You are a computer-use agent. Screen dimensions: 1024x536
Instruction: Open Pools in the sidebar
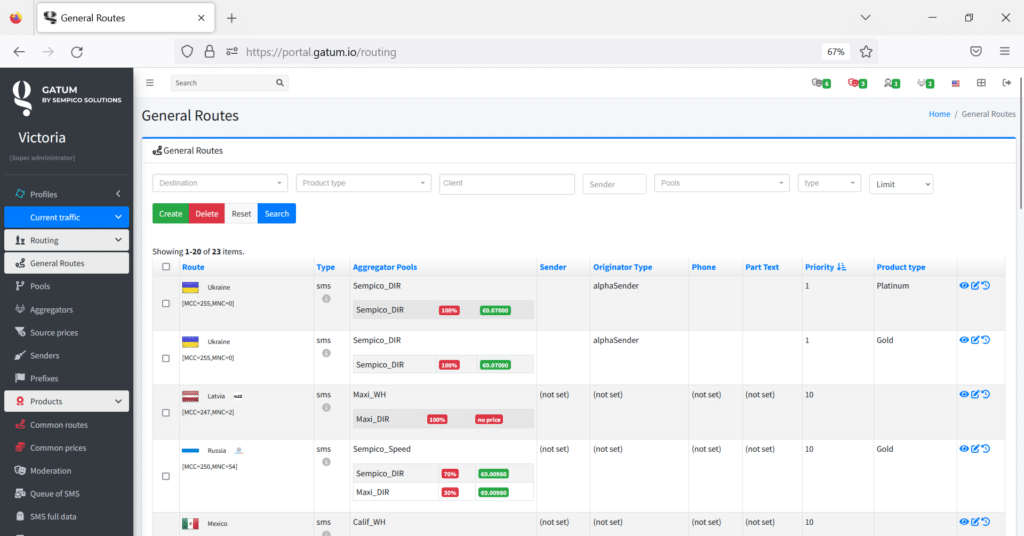40,286
